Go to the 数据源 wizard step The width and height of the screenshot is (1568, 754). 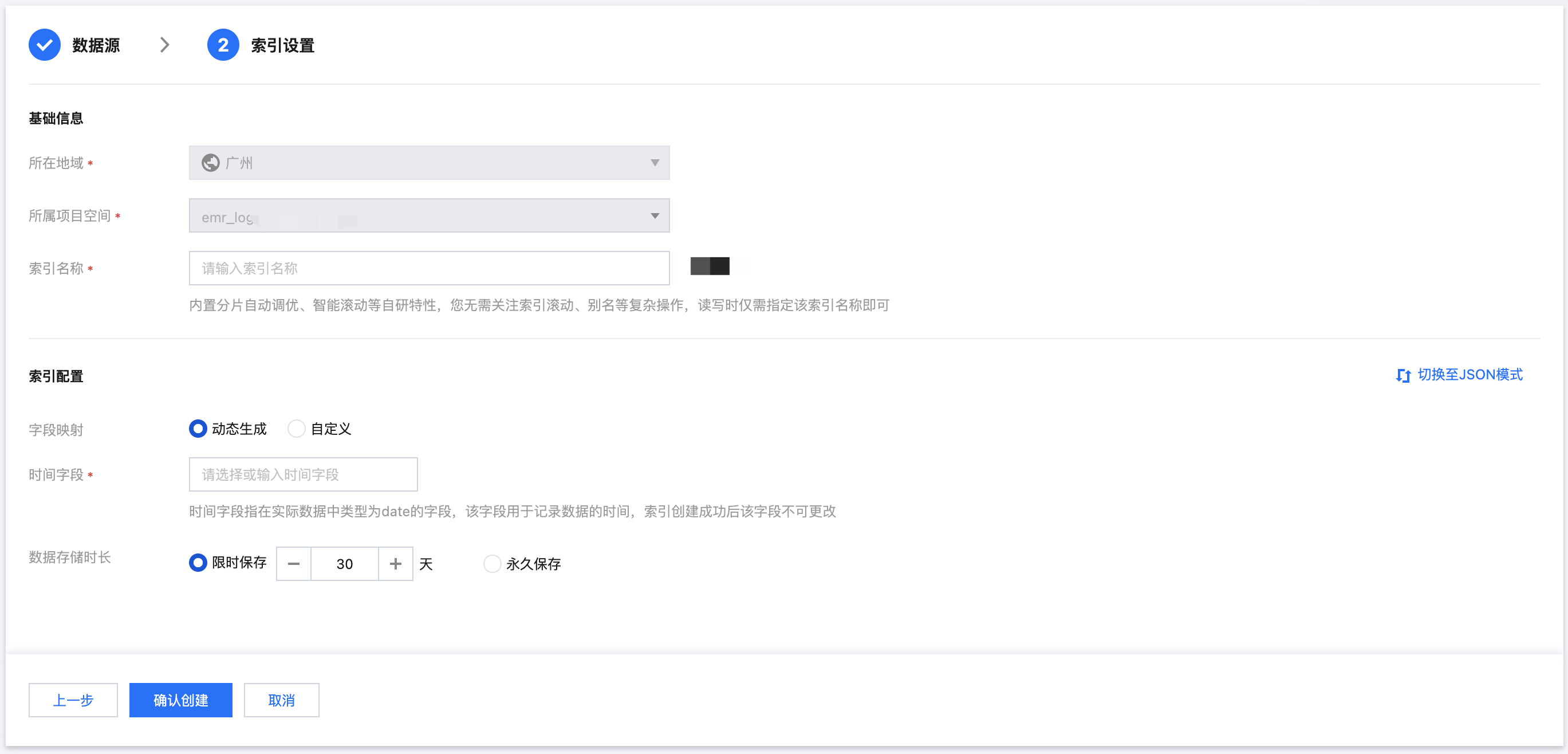coord(96,45)
